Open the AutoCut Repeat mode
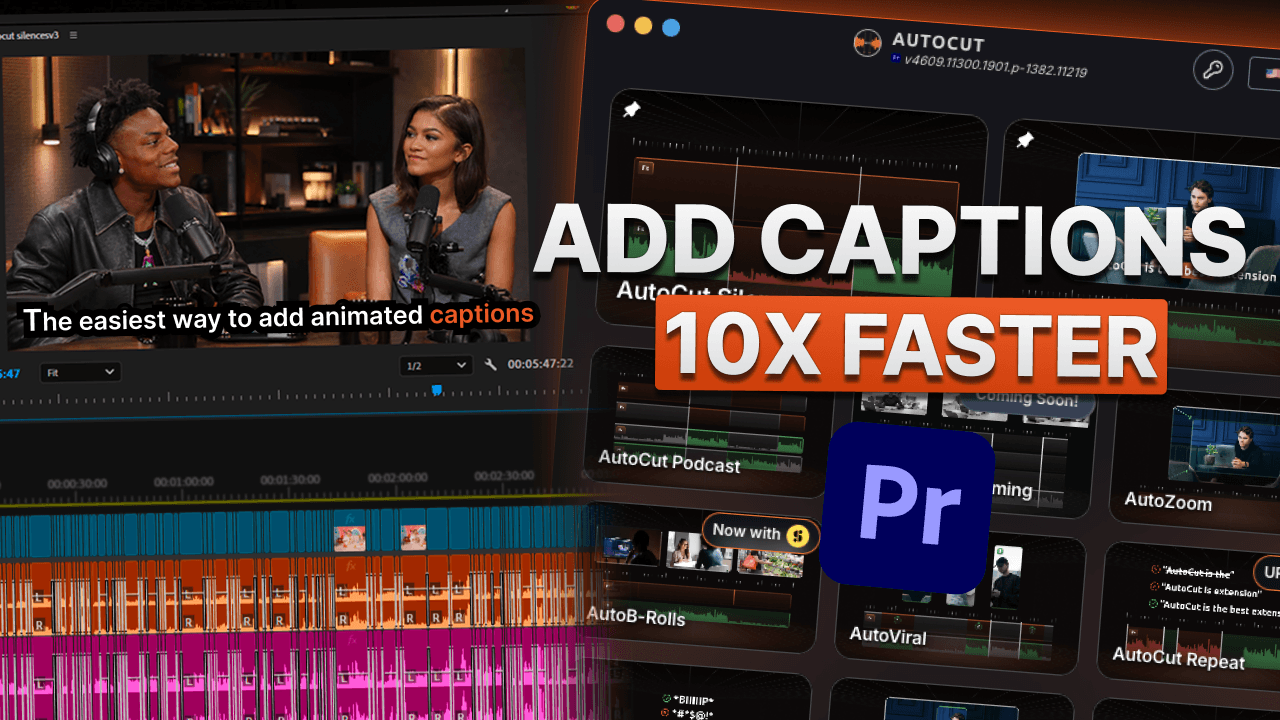This screenshot has height=720, width=1280. click(1190, 610)
